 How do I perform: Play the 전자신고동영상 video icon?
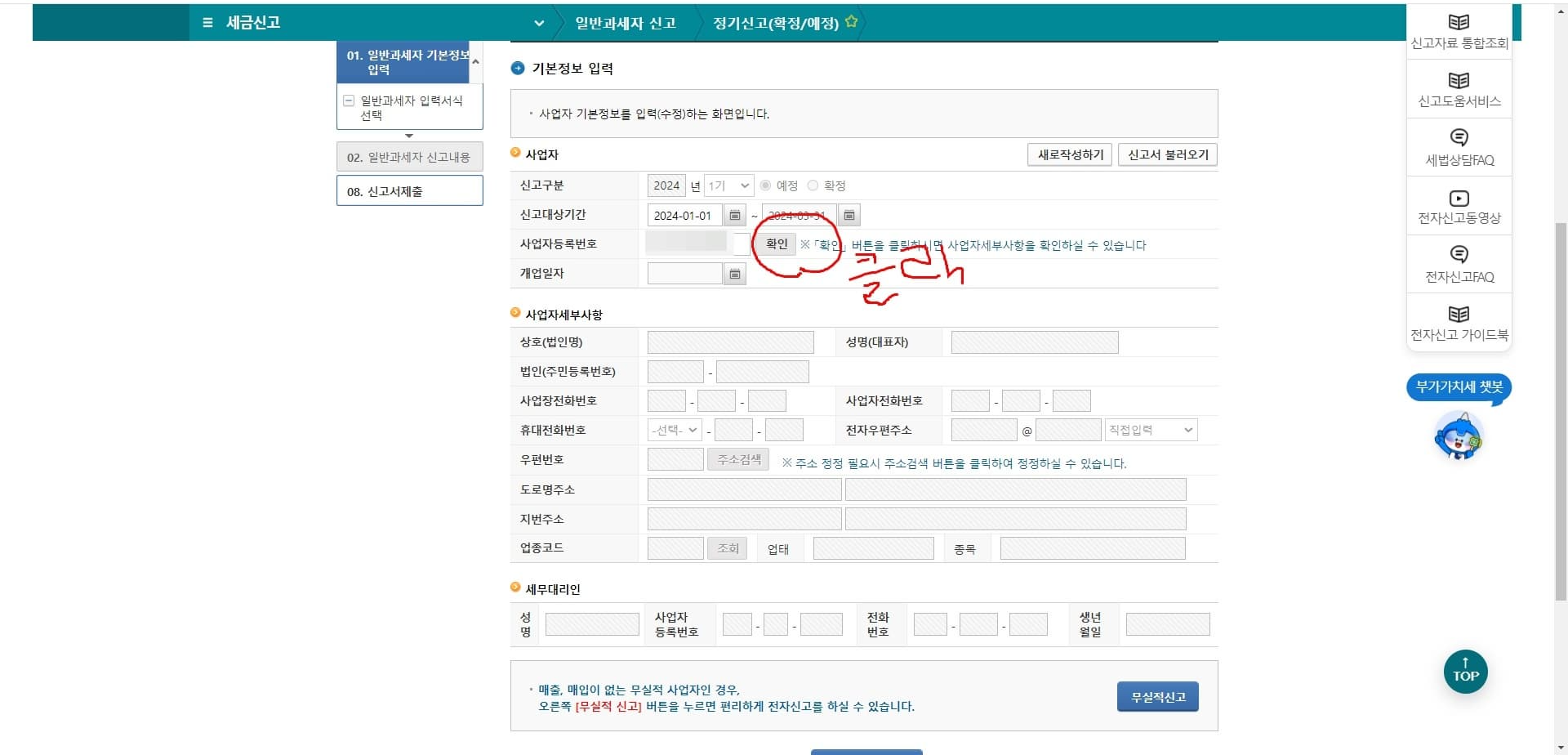coord(1459,205)
